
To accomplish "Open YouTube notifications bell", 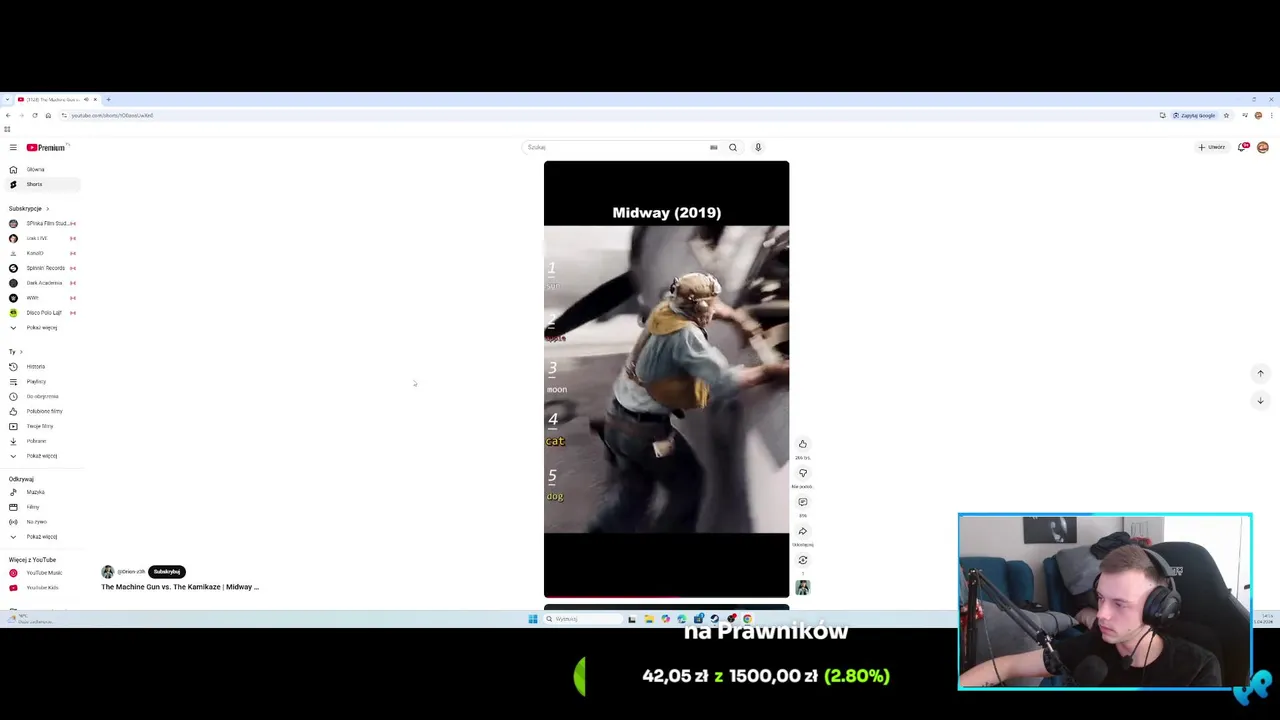I will click(x=1243, y=147).
